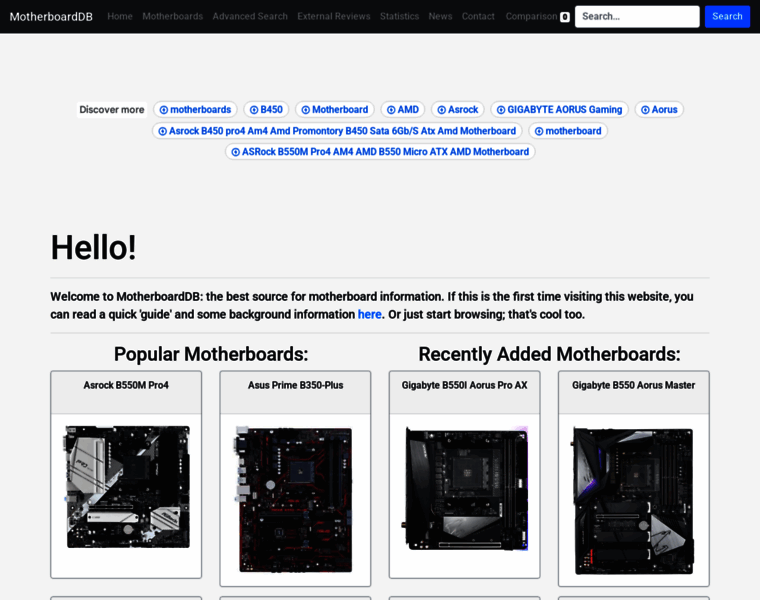Screen dimensions: 760x600
Task: Open the Motherboards navigation item
Action: (x=172, y=16)
